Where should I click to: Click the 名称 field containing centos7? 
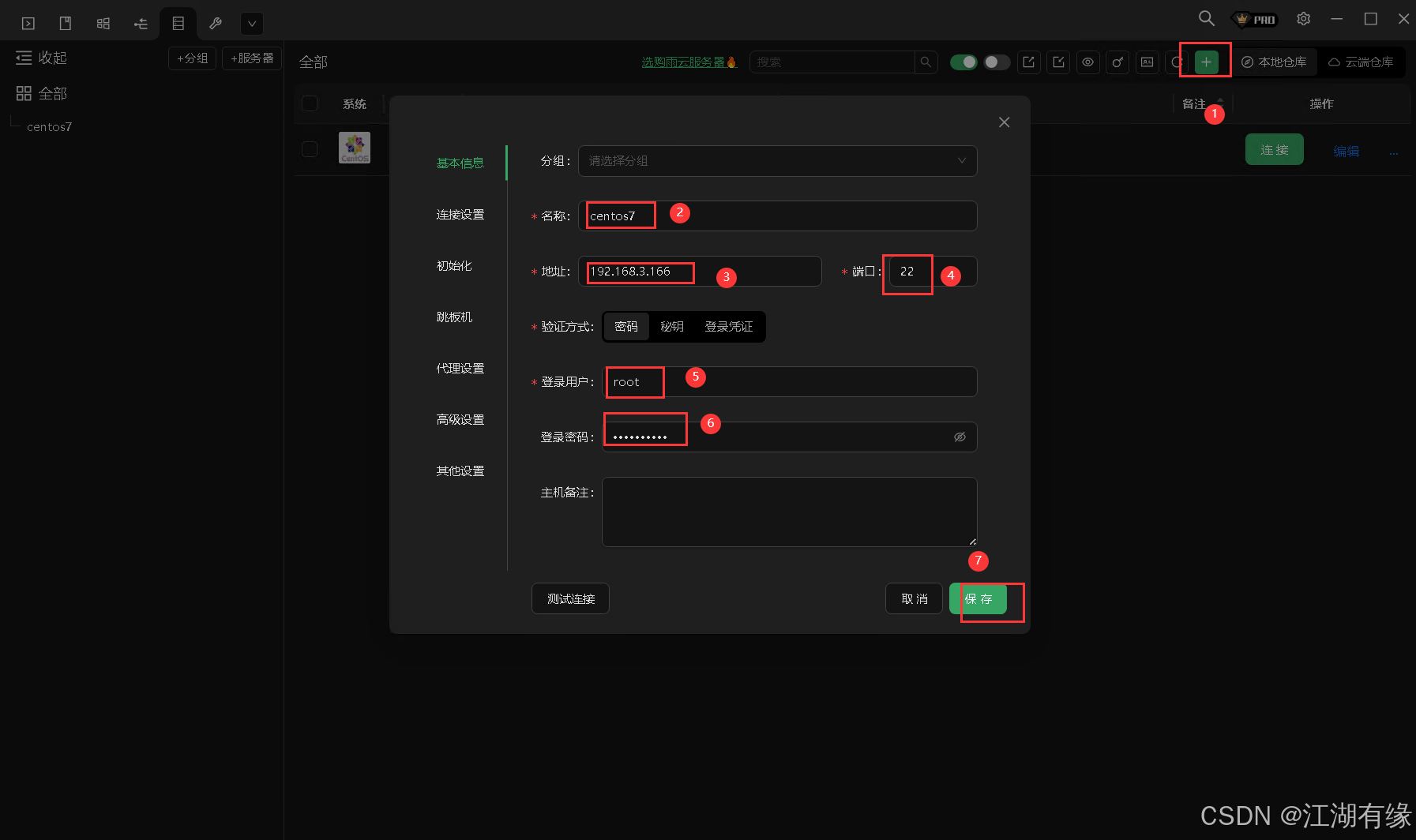(x=778, y=216)
